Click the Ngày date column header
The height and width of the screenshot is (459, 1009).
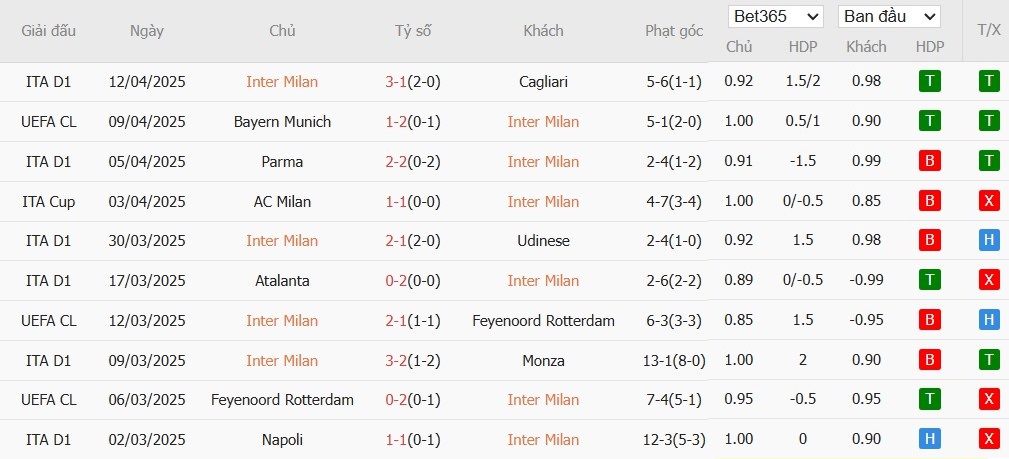(x=147, y=31)
